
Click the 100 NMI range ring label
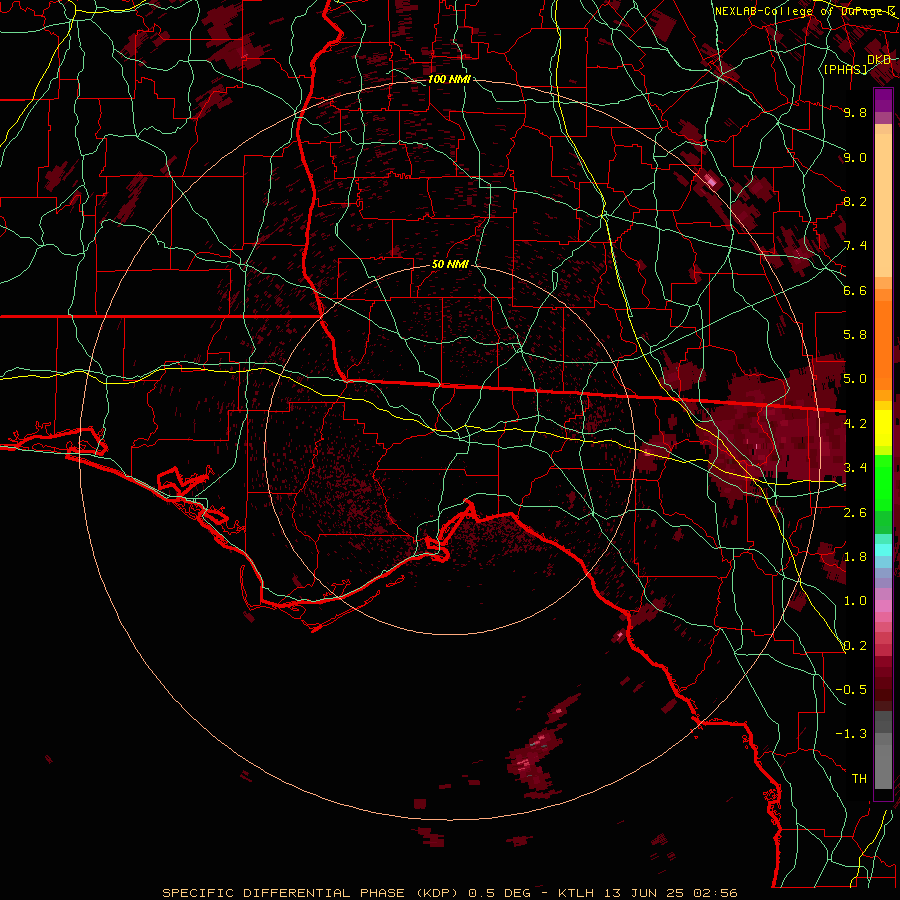click(x=449, y=79)
